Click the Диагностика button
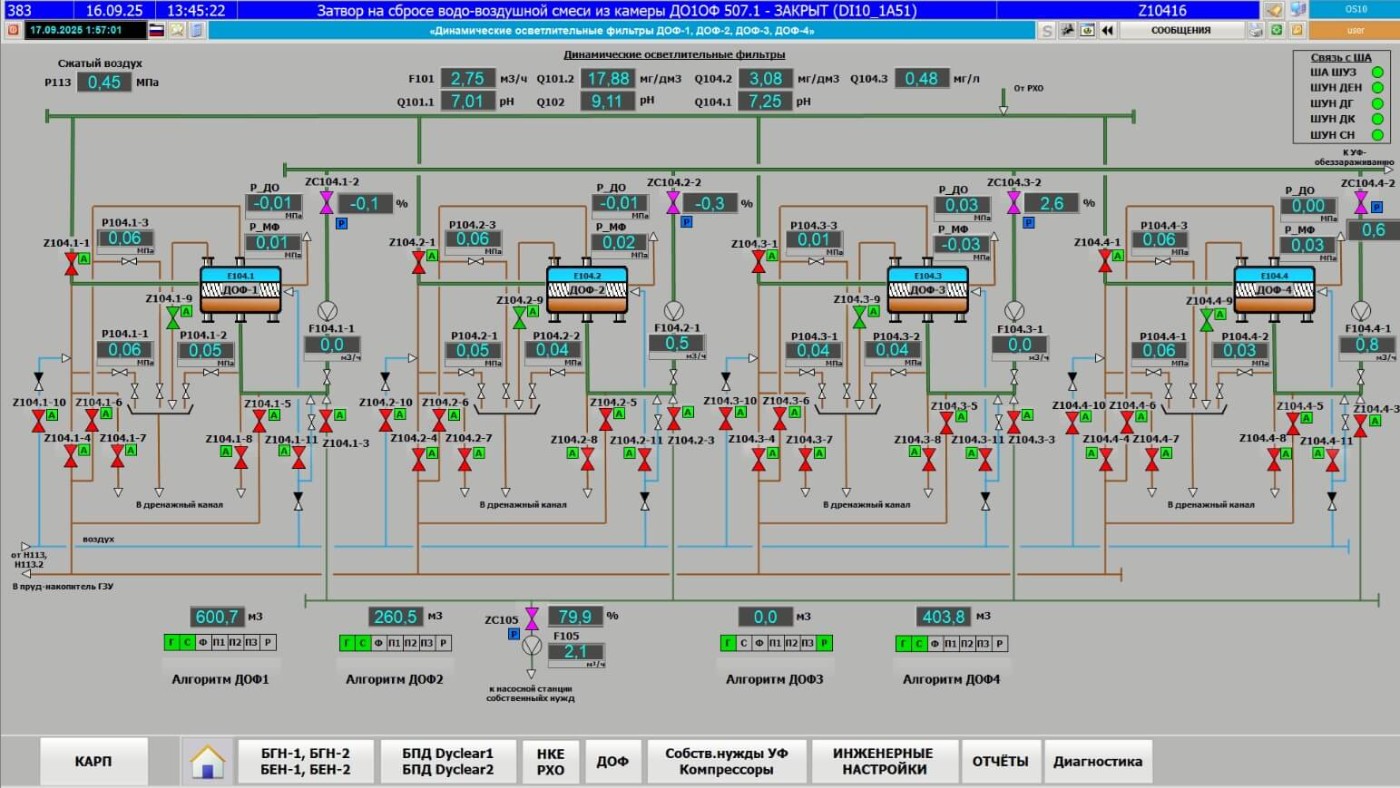 [1097, 762]
